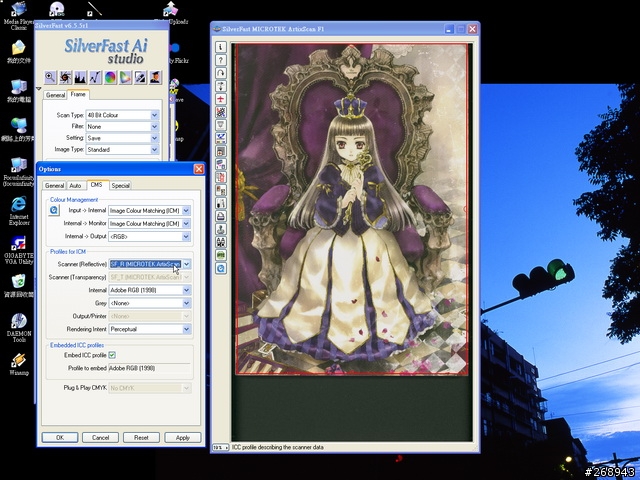Click 'ICC profile describing the scanner data' text
Viewport: 640px width, 480px height.
click(x=278, y=447)
